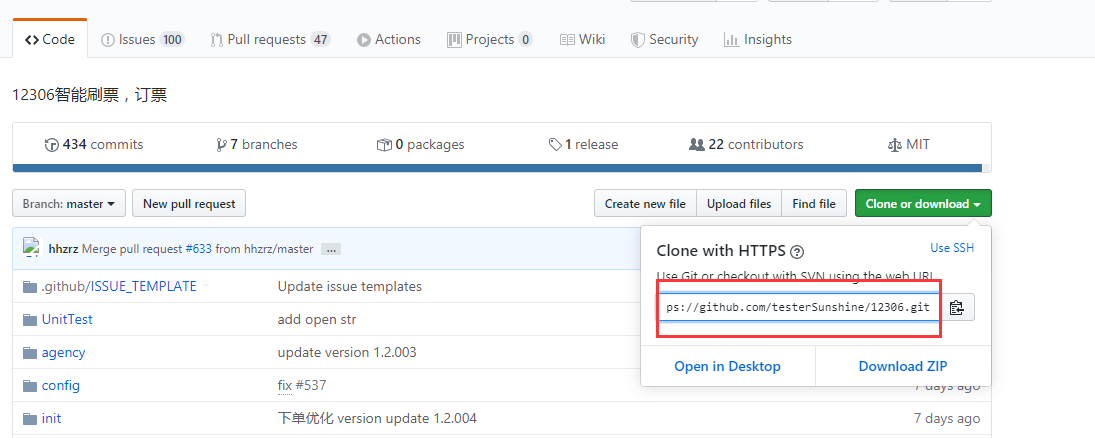The image size is (1095, 438).
Task: Click the release tag icon
Action: tap(555, 145)
